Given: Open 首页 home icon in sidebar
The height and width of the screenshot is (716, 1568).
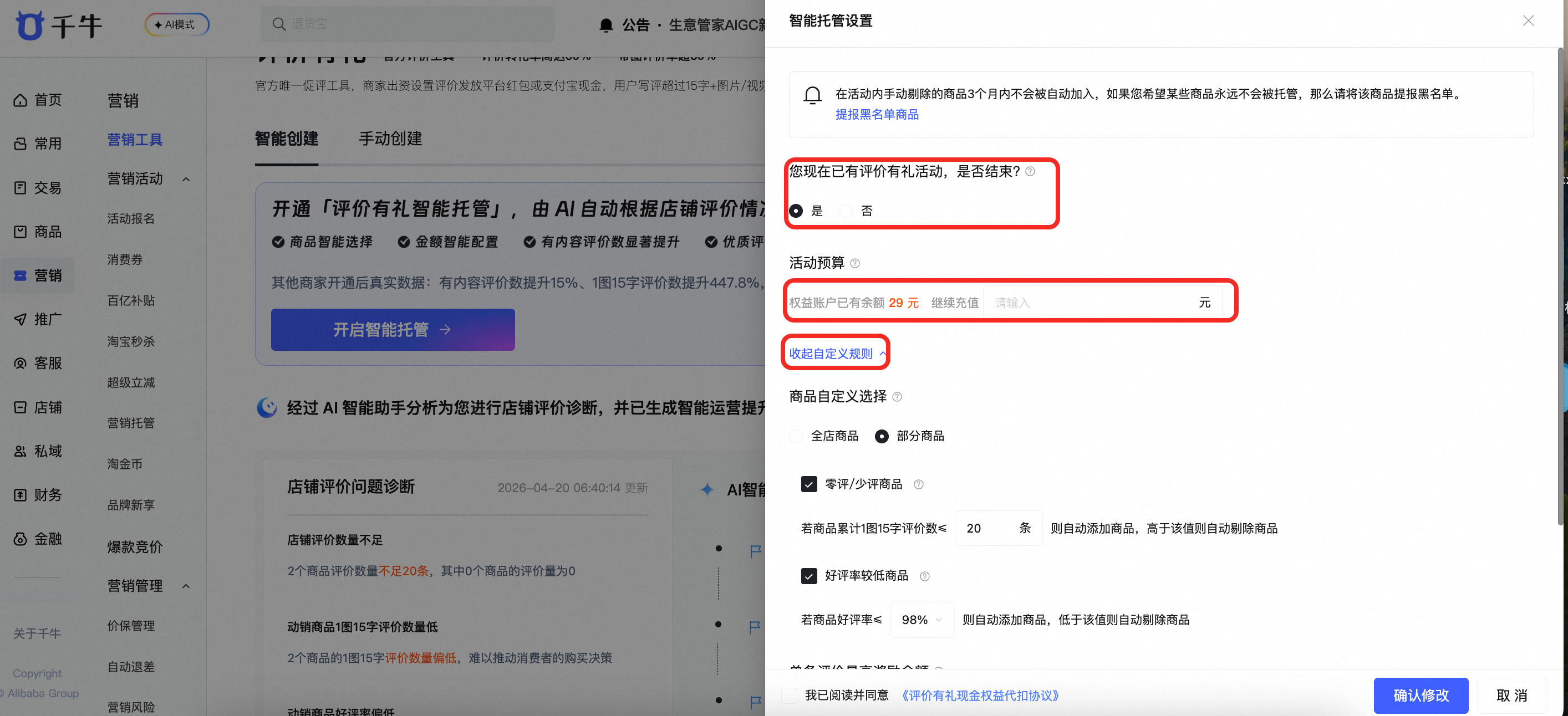Looking at the screenshot, I should [x=20, y=100].
